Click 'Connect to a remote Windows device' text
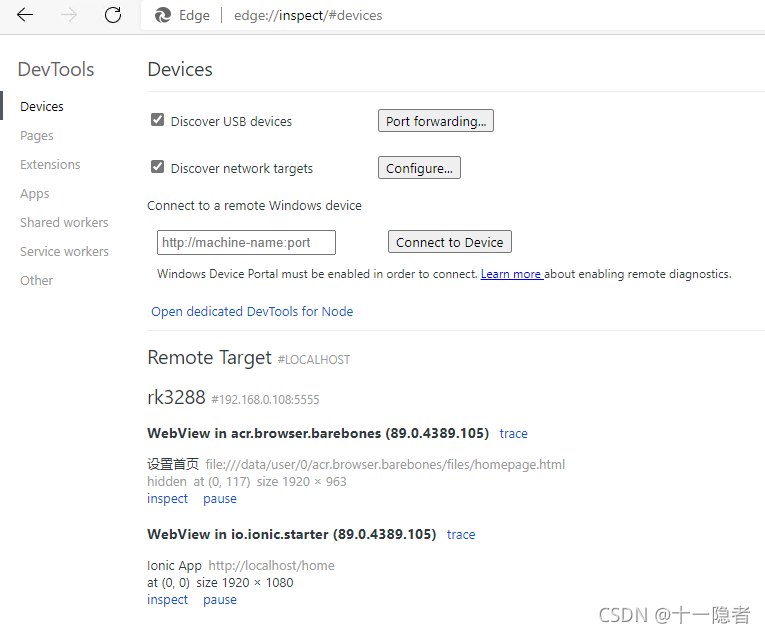 click(254, 205)
